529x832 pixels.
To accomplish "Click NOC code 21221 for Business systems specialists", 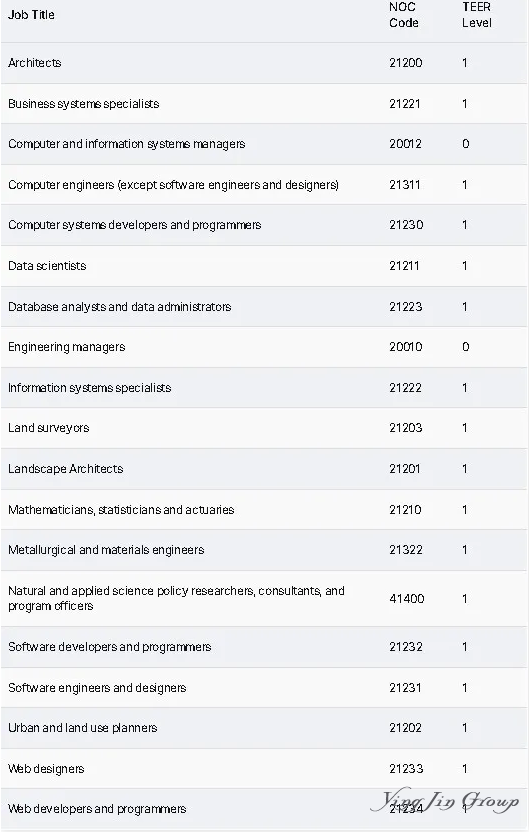I will coord(405,103).
